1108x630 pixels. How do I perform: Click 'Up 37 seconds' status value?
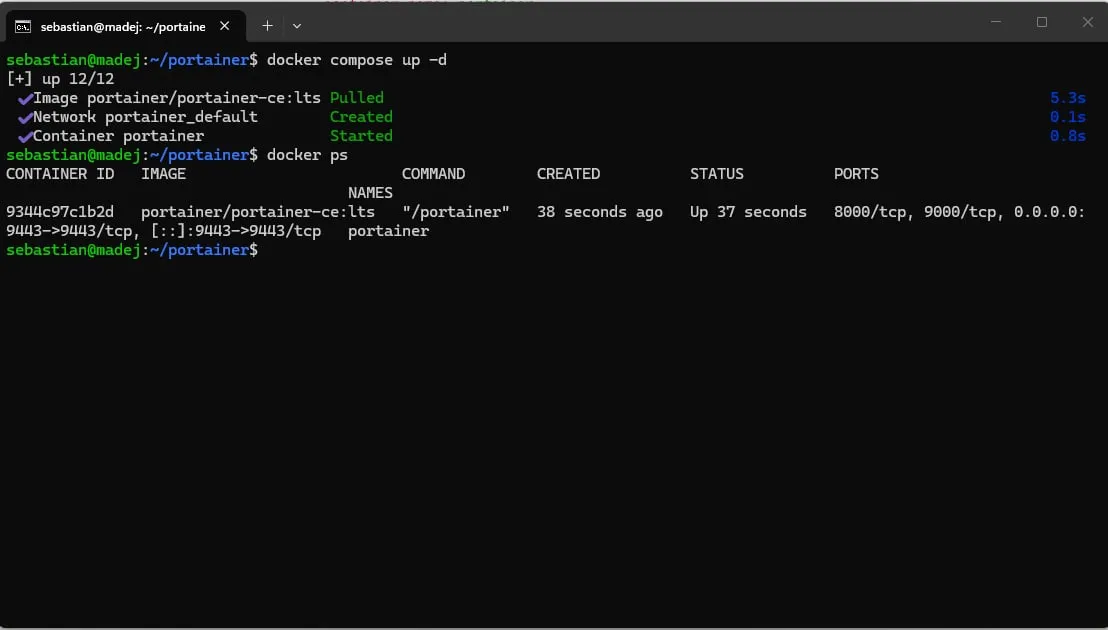tap(748, 213)
